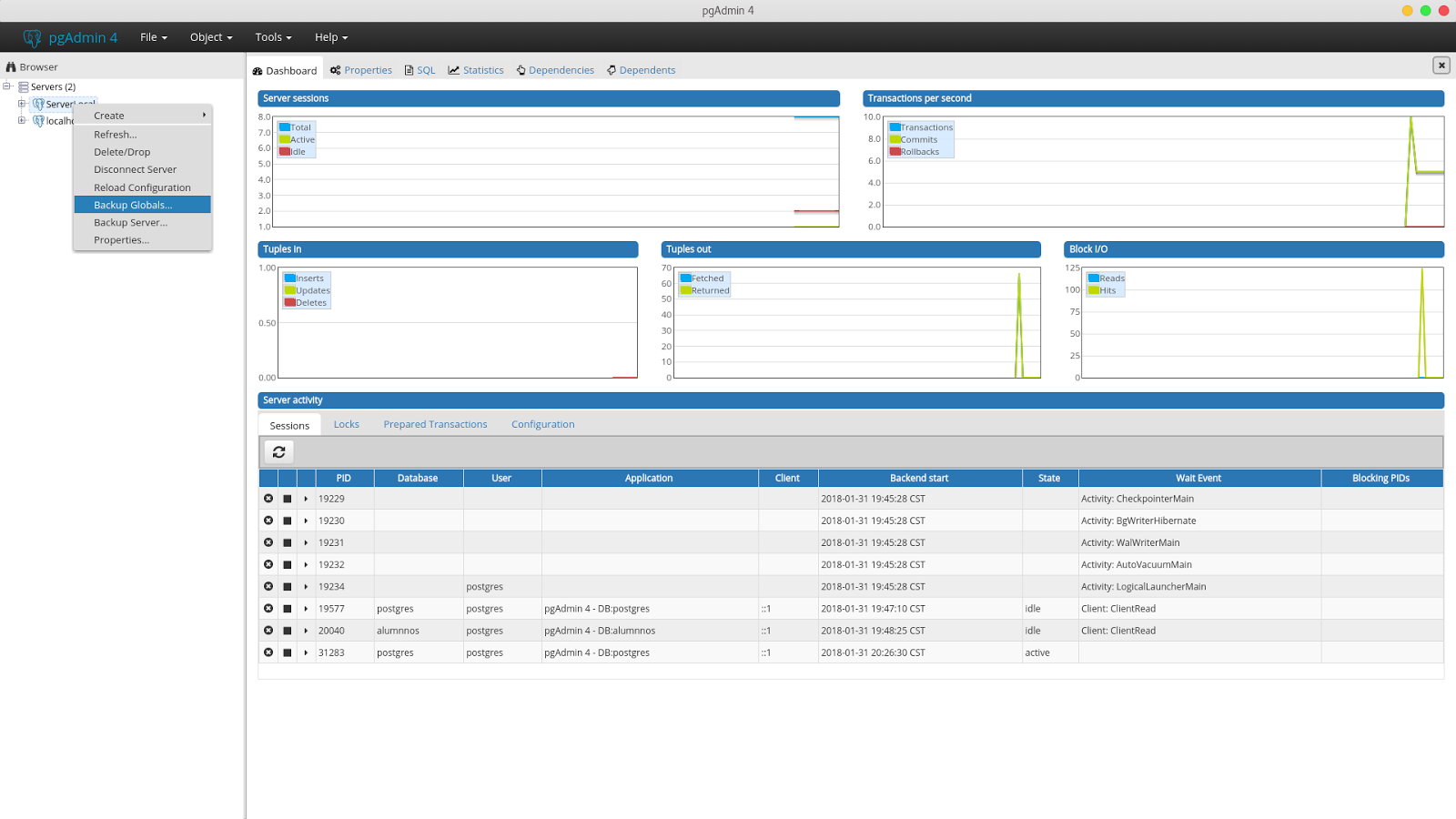Viewport: 1456px width, 819px height.
Task: Select Reload Configuration in context menu
Action: tap(143, 187)
